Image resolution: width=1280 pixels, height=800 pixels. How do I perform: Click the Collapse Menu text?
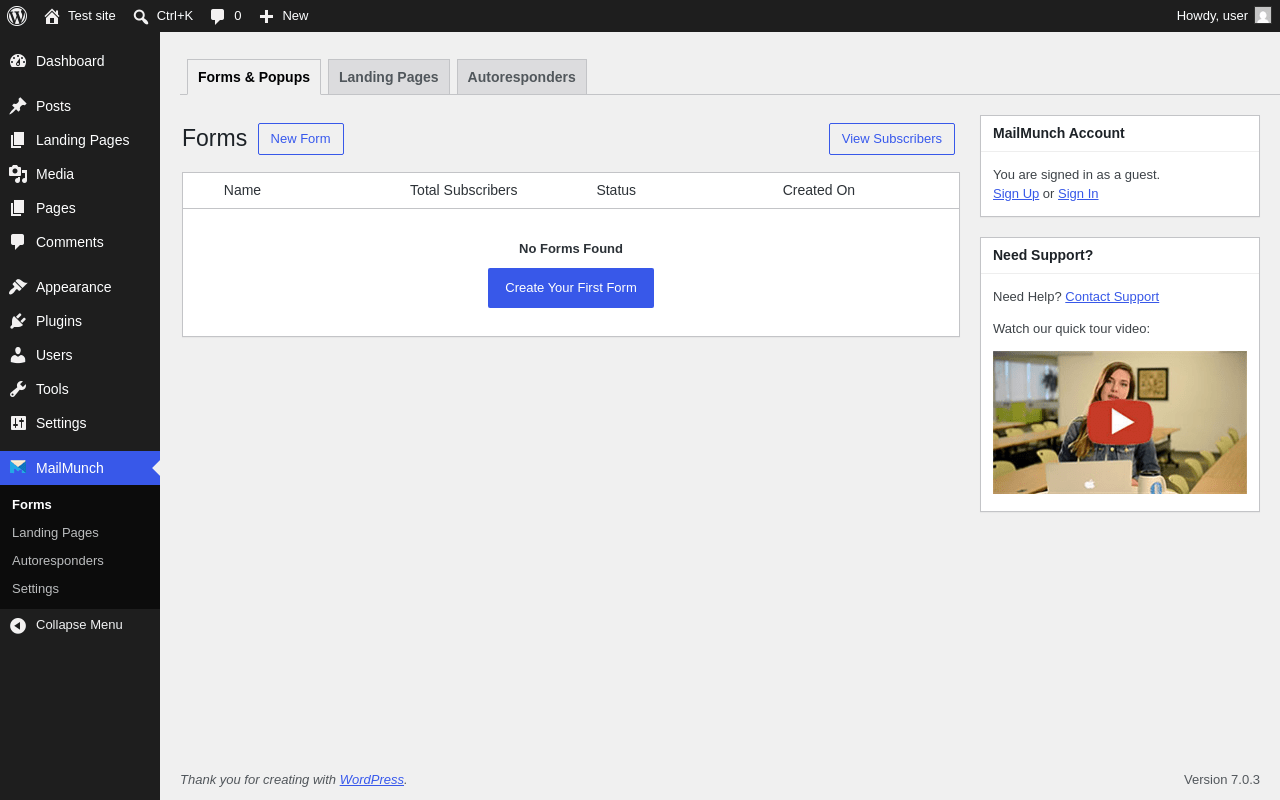click(x=79, y=625)
